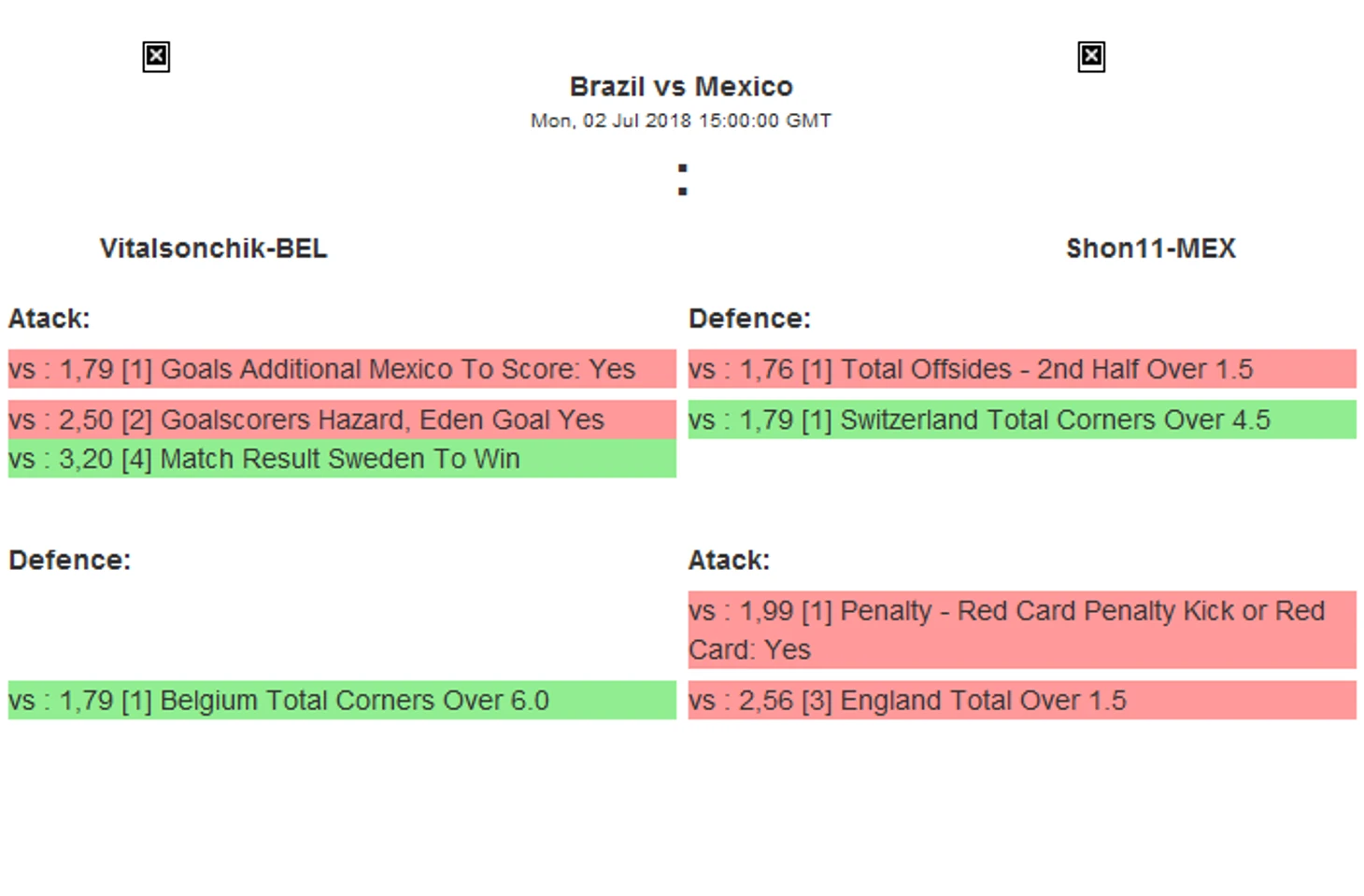The height and width of the screenshot is (896, 1364).
Task: Click the 15:00:00 GMT kickoff time
Action: point(764,121)
